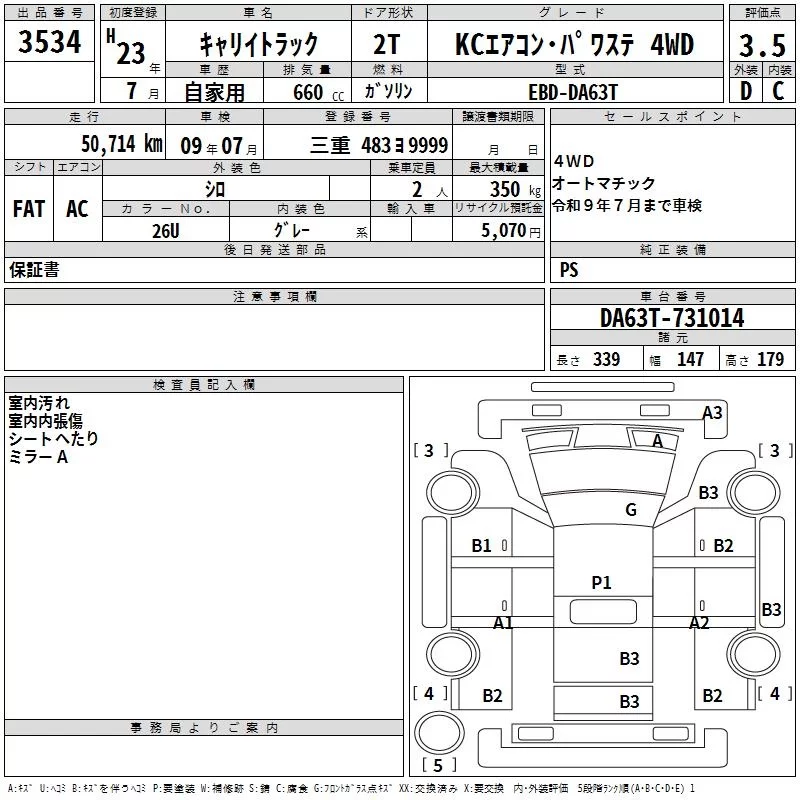This screenshot has height=800, width=800.
Task: Select the first registration year H23
Action: [x=127, y=47]
